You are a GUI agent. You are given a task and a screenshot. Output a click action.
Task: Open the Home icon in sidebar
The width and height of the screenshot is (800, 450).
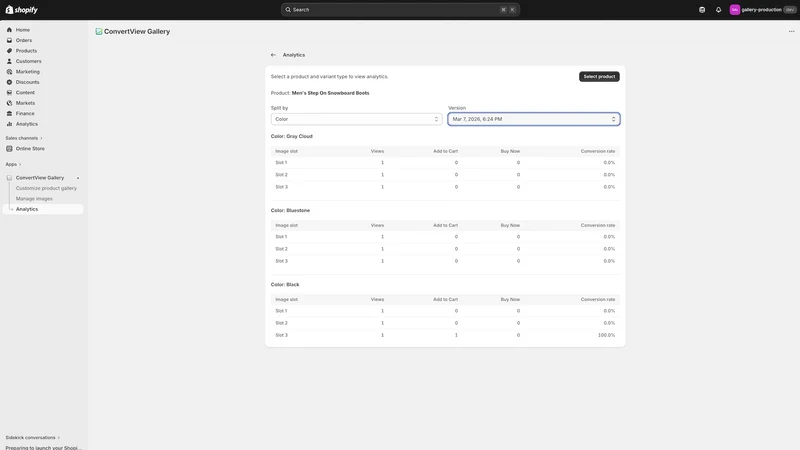tap(9, 30)
